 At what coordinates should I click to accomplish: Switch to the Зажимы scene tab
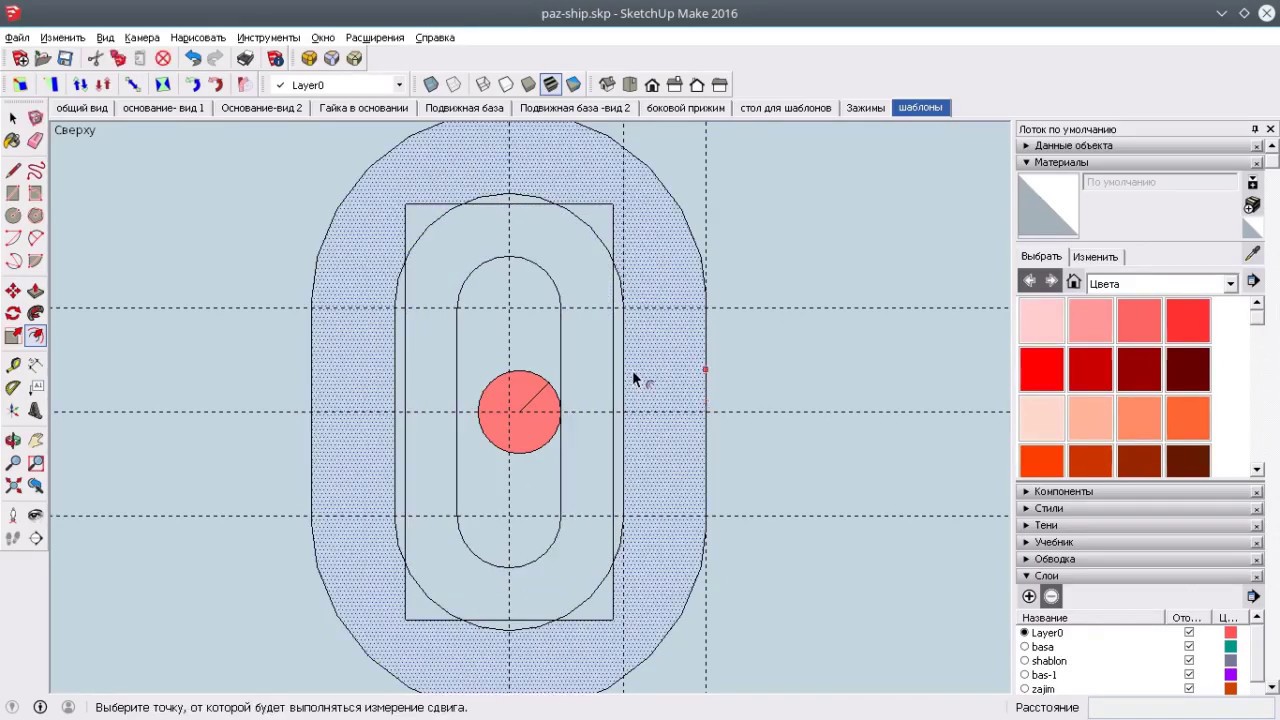(x=865, y=108)
